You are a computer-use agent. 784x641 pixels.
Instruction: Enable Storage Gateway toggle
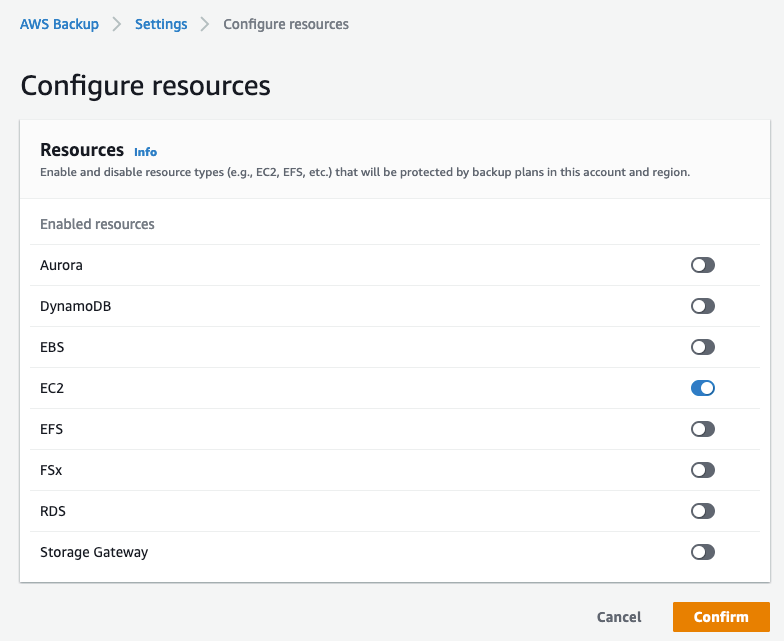tap(702, 552)
